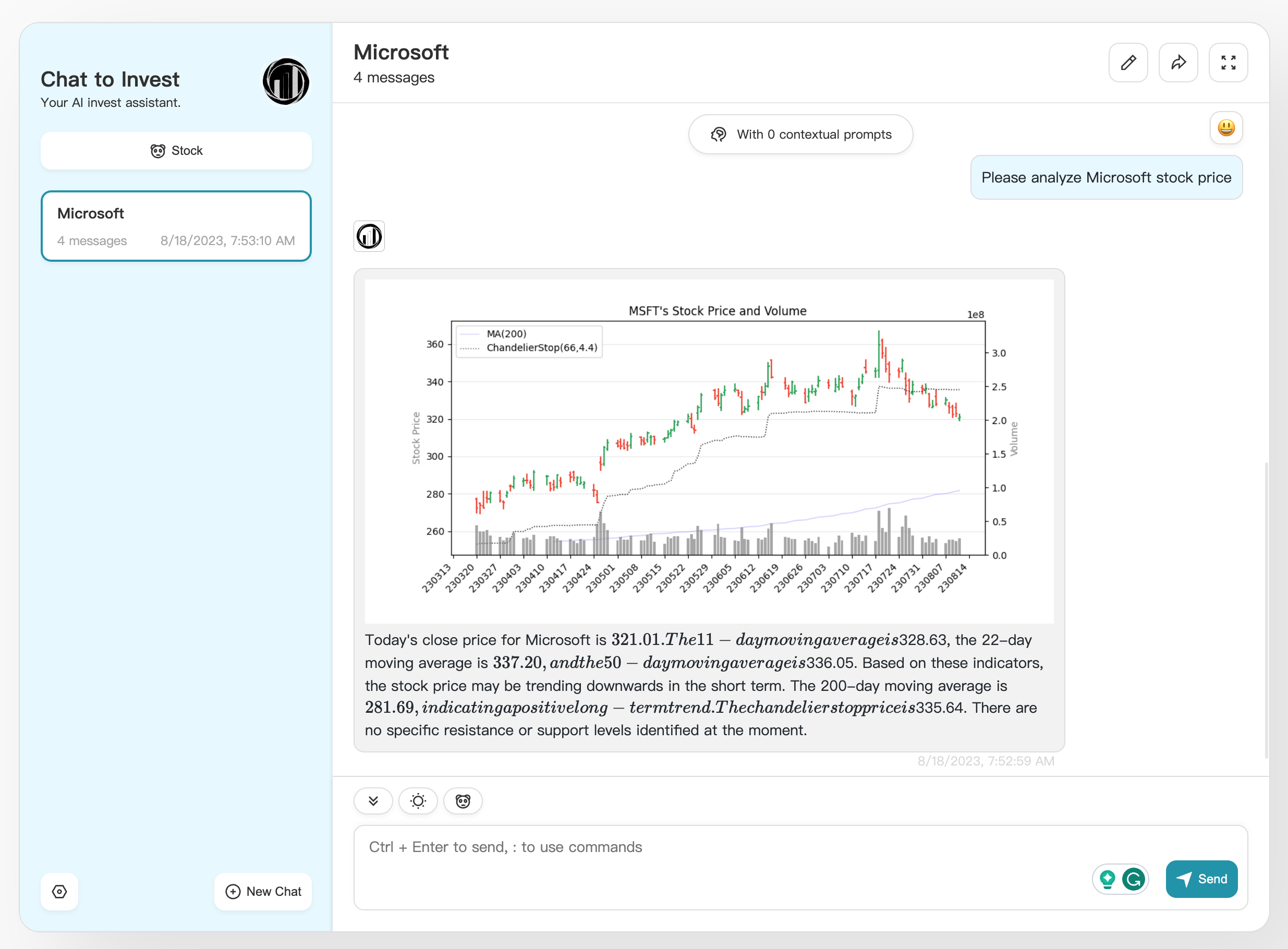1288x949 pixels.
Task: Click the sidebar timestamp 8/18/2023, 7:53:10 AM
Action: tap(227, 241)
